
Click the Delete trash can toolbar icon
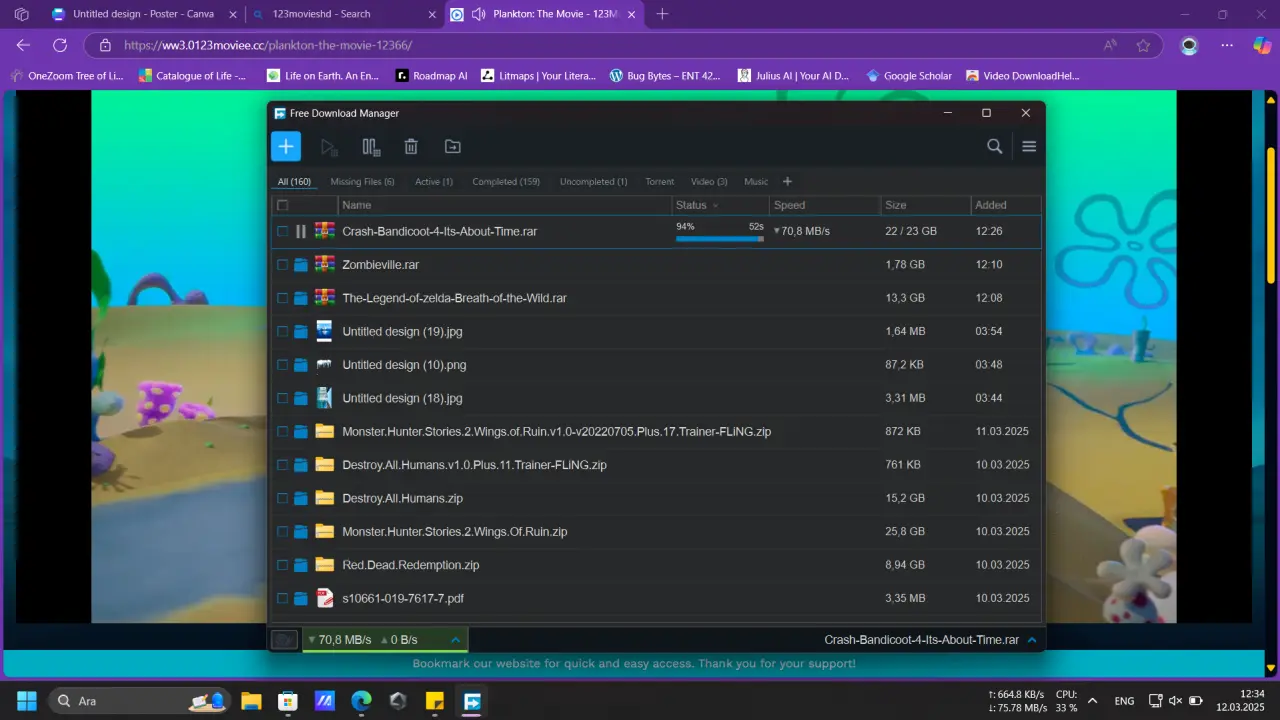411,147
